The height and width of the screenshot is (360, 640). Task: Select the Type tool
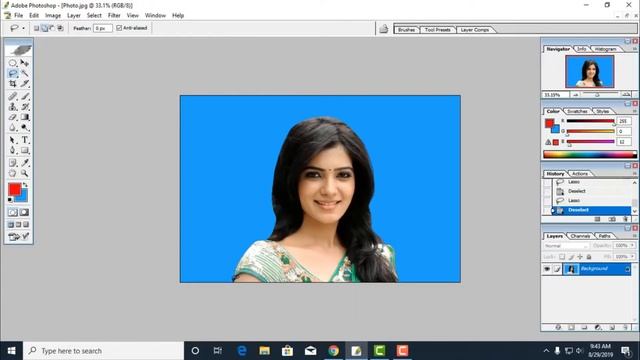pos(25,140)
